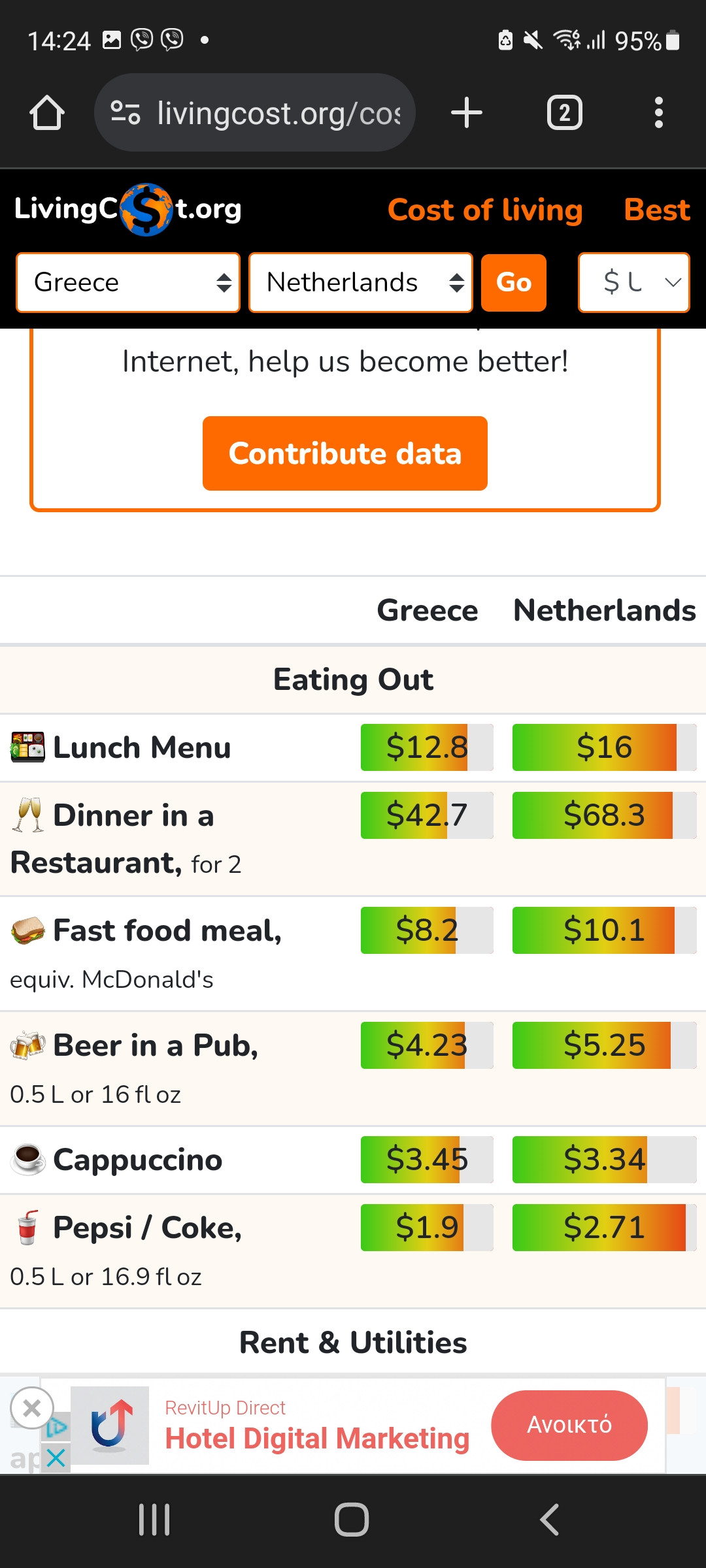706x1568 pixels.
Task: Tap the Ανοικτό ad button
Action: tap(569, 1425)
